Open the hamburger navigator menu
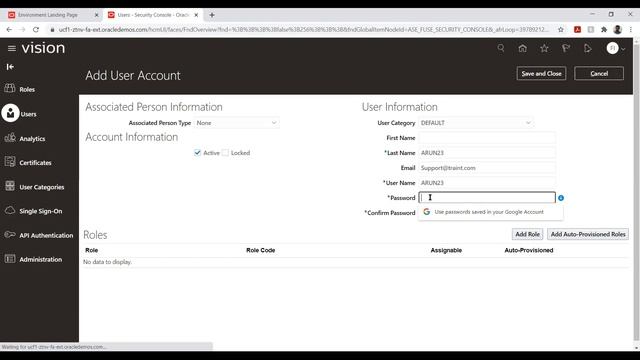Viewport: 640px width, 360px height. point(11,49)
